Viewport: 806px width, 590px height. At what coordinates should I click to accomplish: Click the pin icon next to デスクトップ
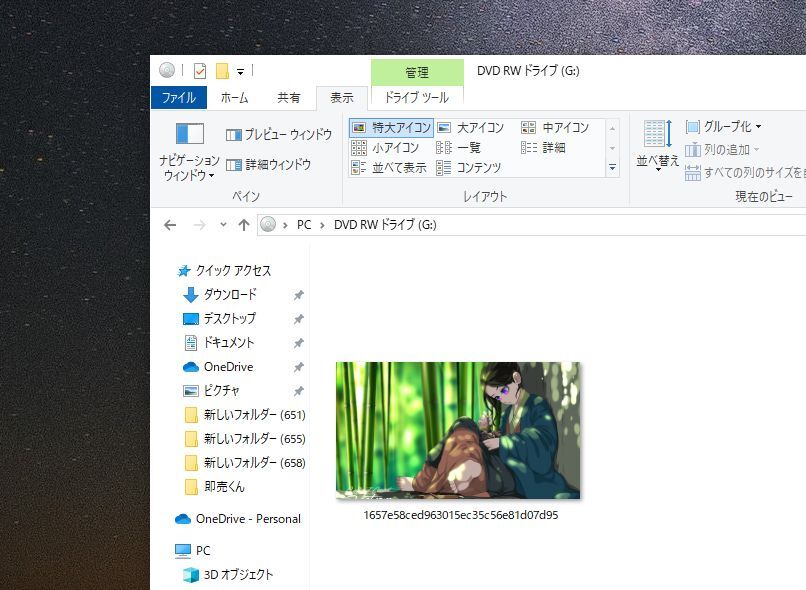(298, 319)
